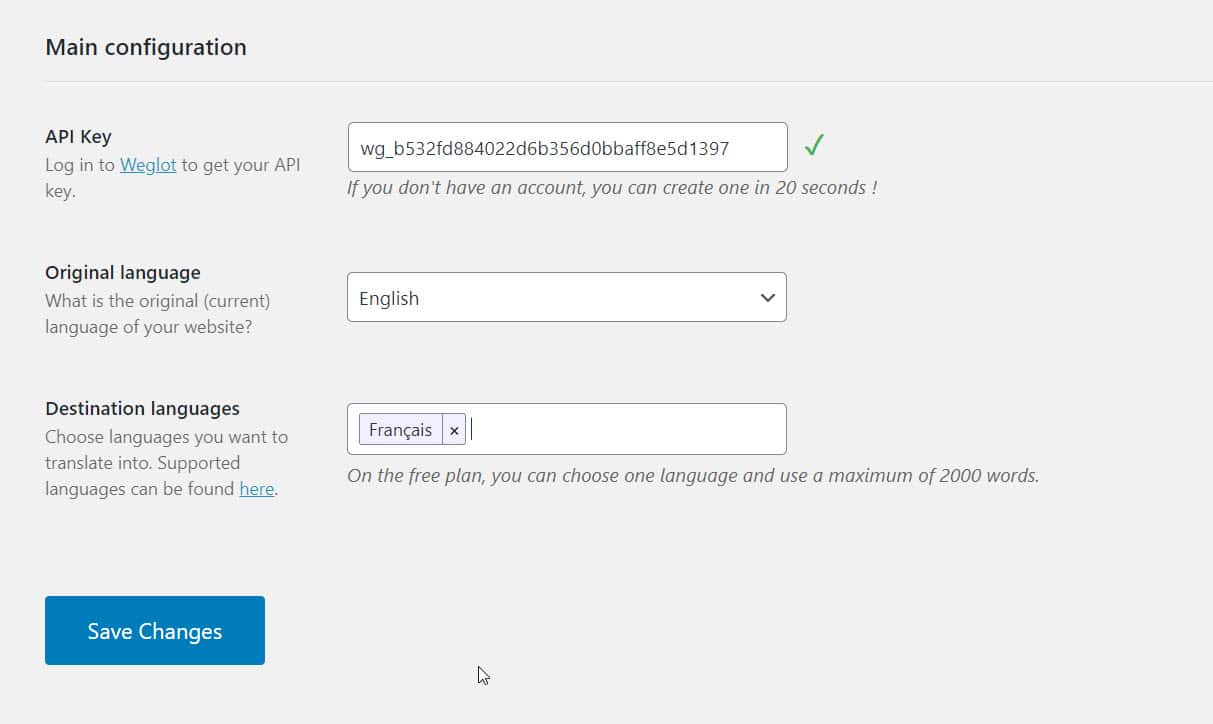The width and height of the screenshot is (1213, 724).
Task: Click the green checkmark beside the API key
Action: pos(814,145)
